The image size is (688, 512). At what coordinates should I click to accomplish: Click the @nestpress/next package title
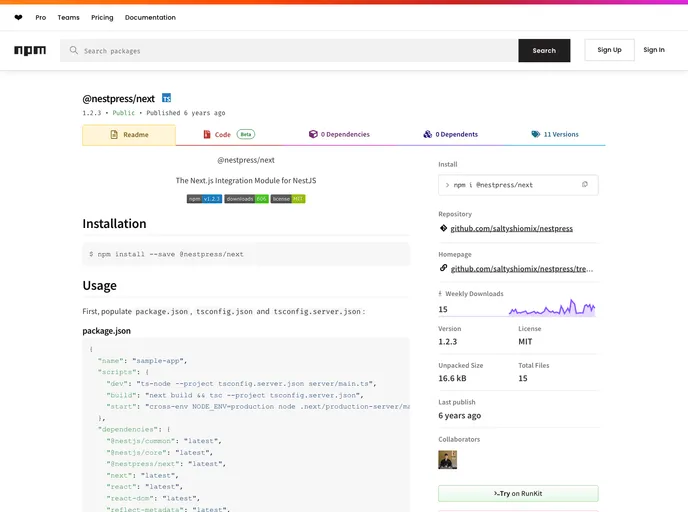(x=118, y=99)
